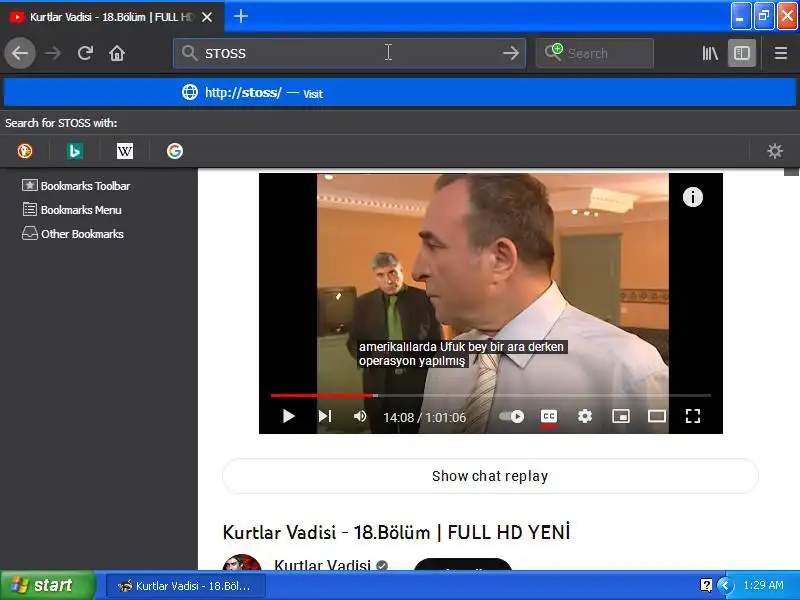Image resolution: width=800 pixels, height=600 pixels.
Task: Open search settings gear icon
Action: [774, 151]
